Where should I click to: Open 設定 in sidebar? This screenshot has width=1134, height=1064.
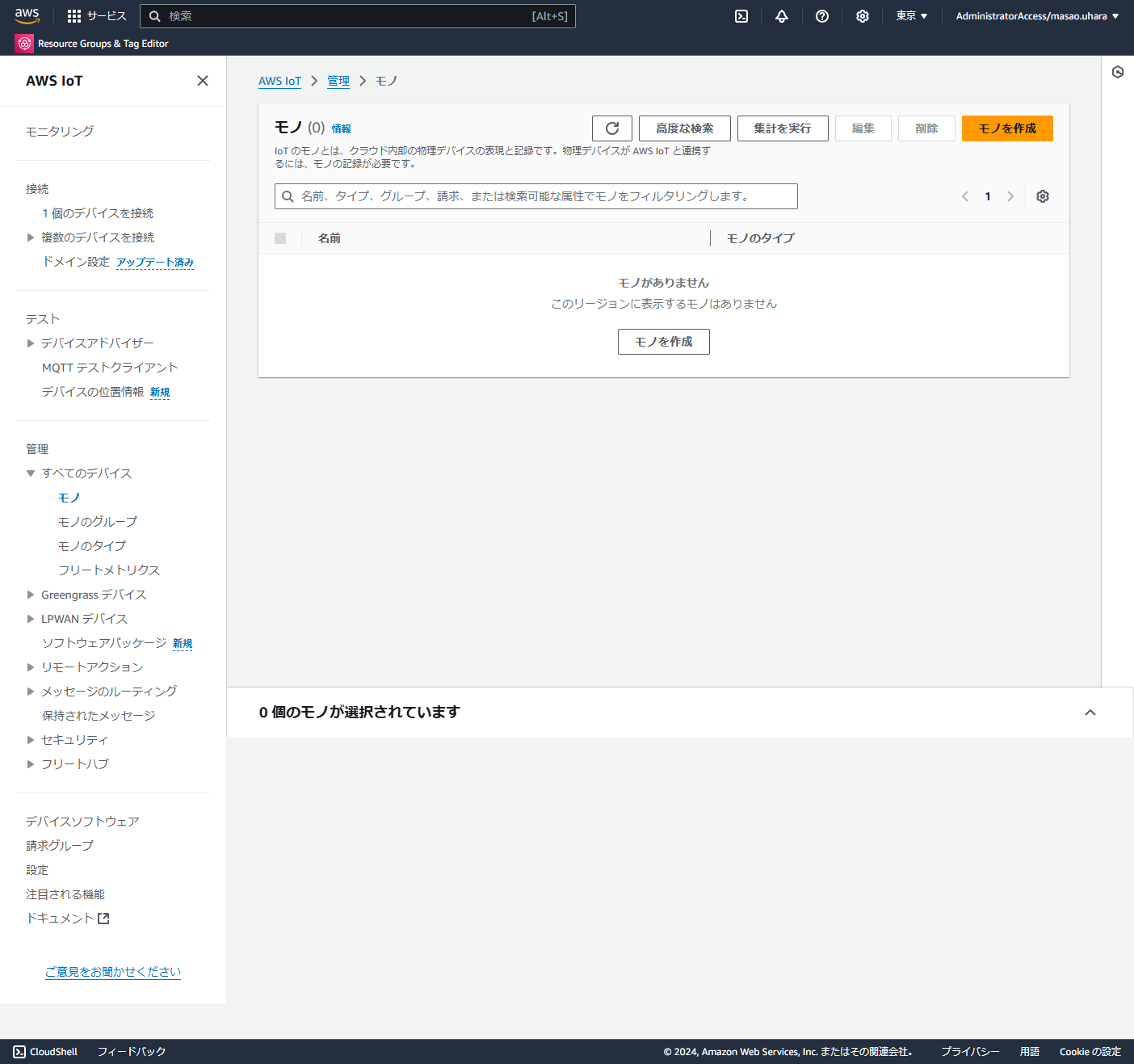(x=37, y=870)
